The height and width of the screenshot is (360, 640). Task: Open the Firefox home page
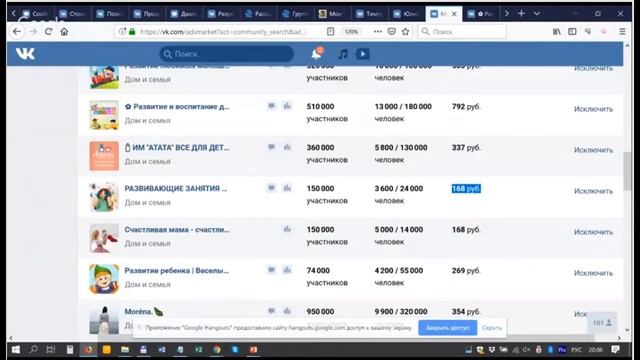point(64,31)
